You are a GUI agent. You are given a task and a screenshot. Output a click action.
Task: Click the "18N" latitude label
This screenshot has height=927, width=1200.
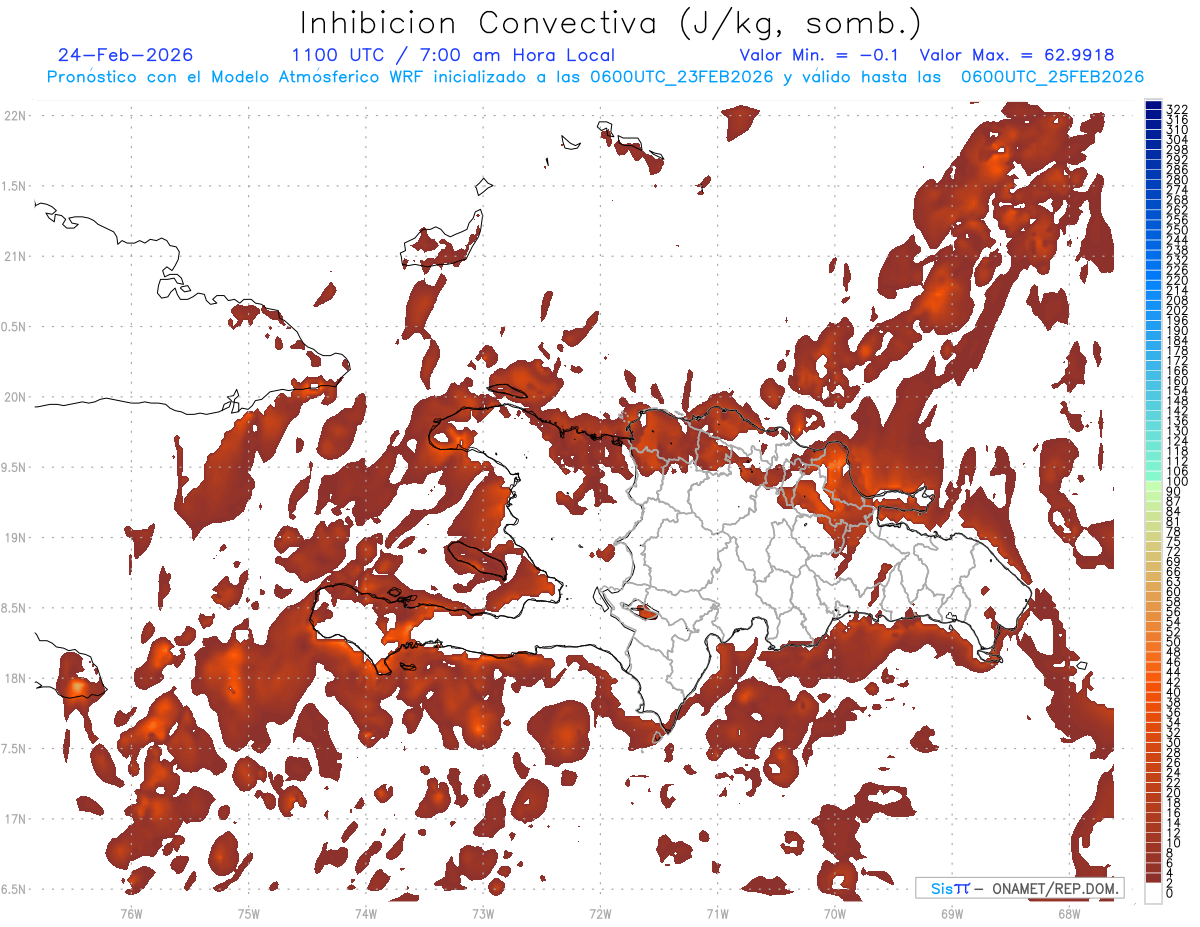pos(15,678)
